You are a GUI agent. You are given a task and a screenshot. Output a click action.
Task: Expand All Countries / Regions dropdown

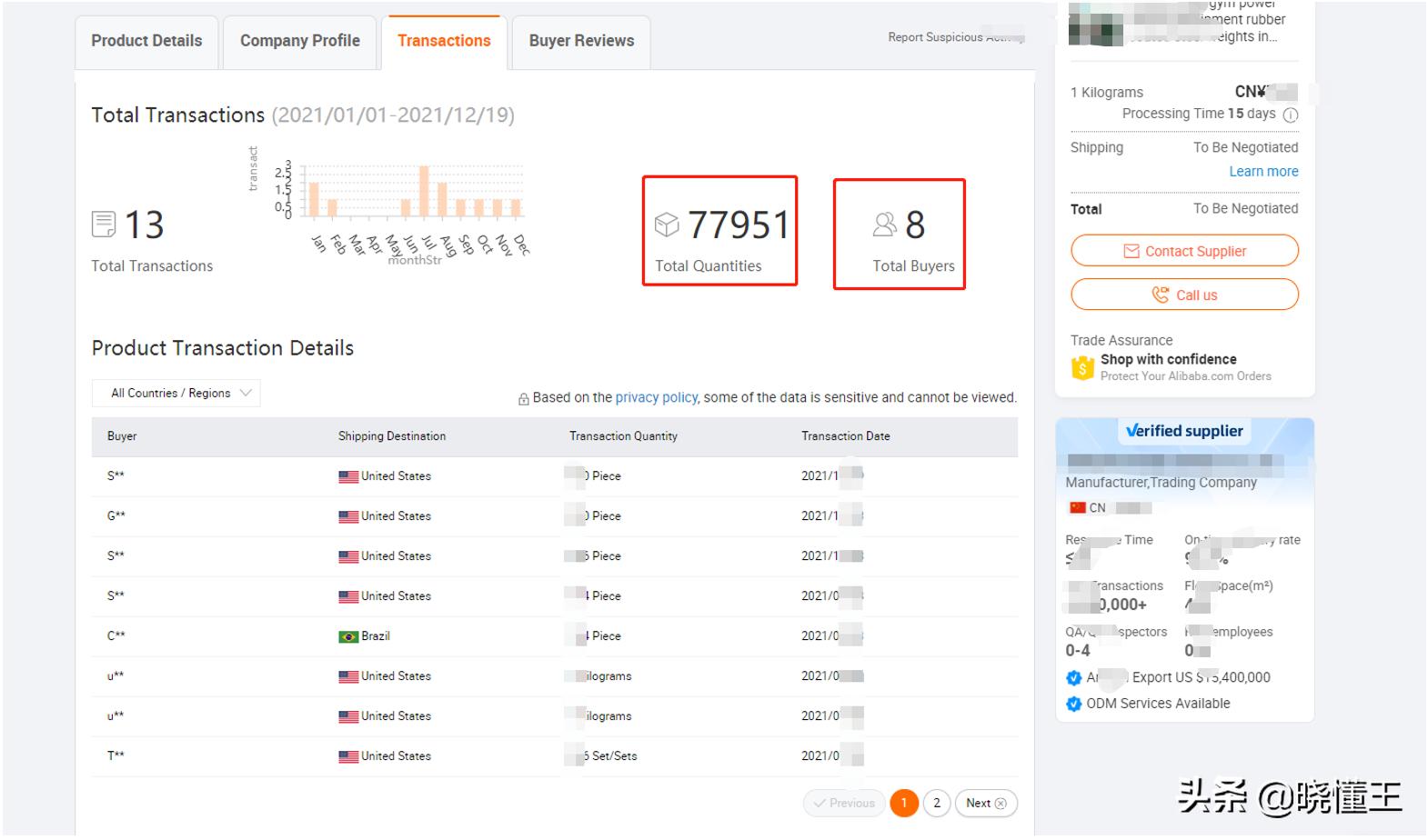point(176,393)
